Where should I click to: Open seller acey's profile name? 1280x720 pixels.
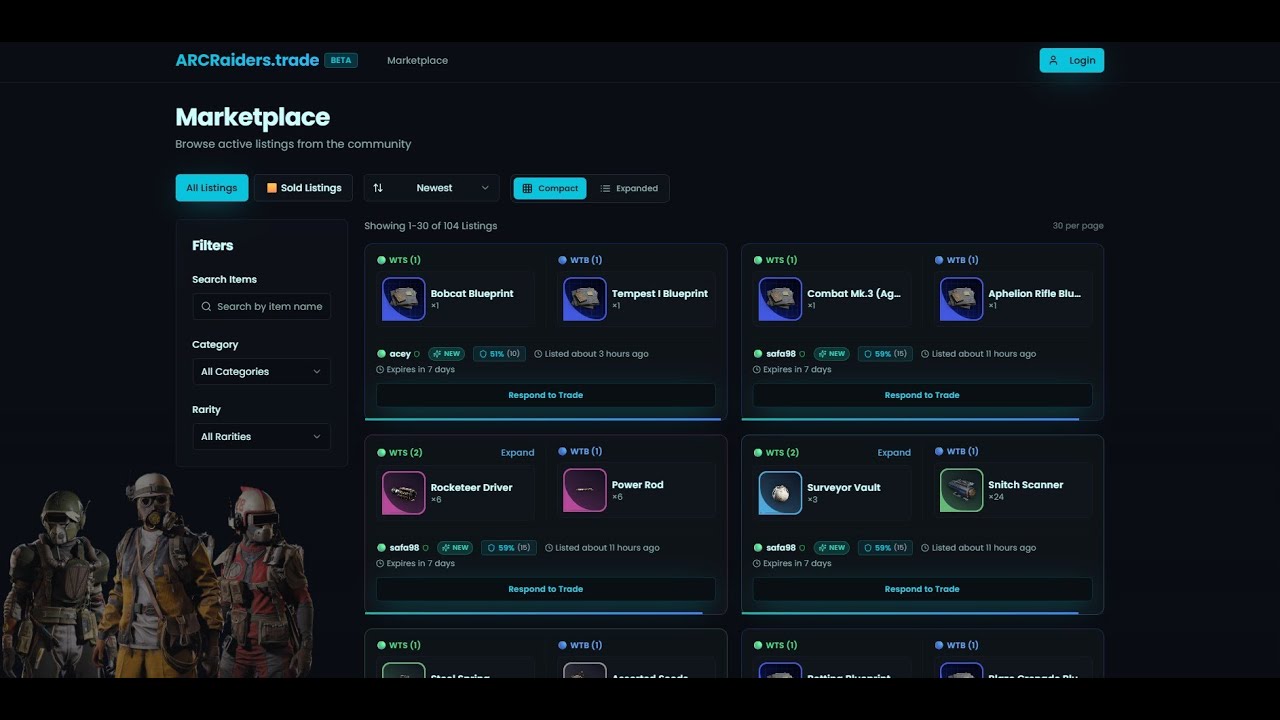(x=400, y=354)
